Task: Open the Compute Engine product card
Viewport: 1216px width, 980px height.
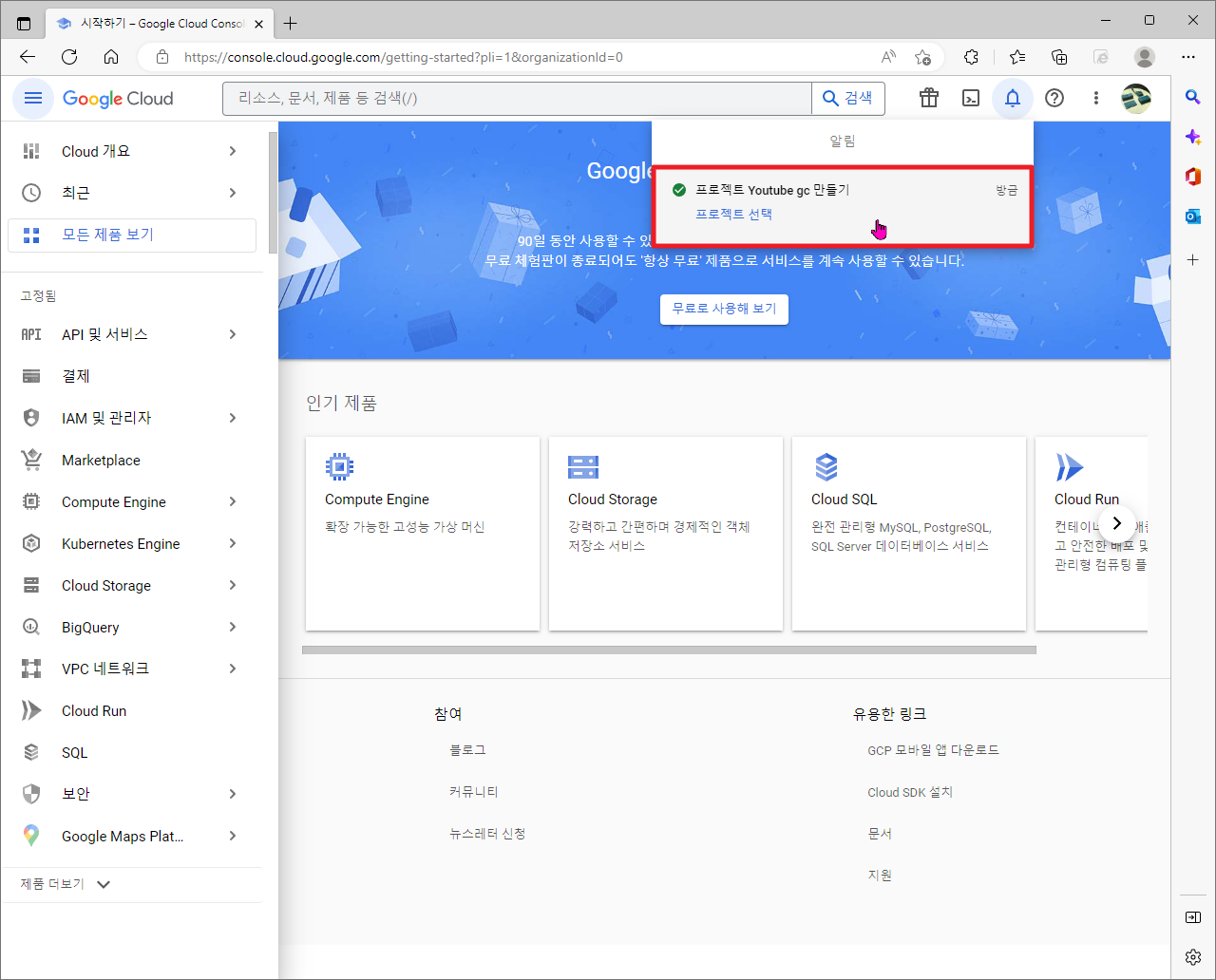Action: 423,534
